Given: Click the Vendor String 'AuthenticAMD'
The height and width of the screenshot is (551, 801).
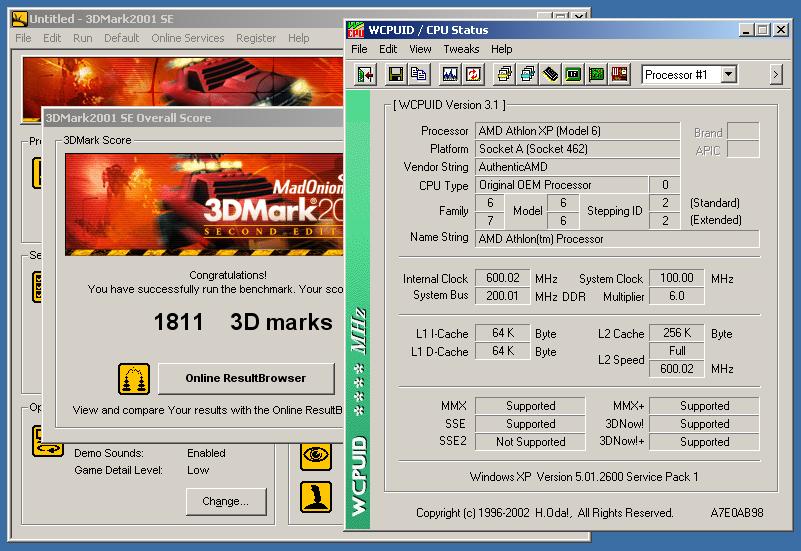Looking at the screenshot, I should pyautogui.click(x=577, y=166).
